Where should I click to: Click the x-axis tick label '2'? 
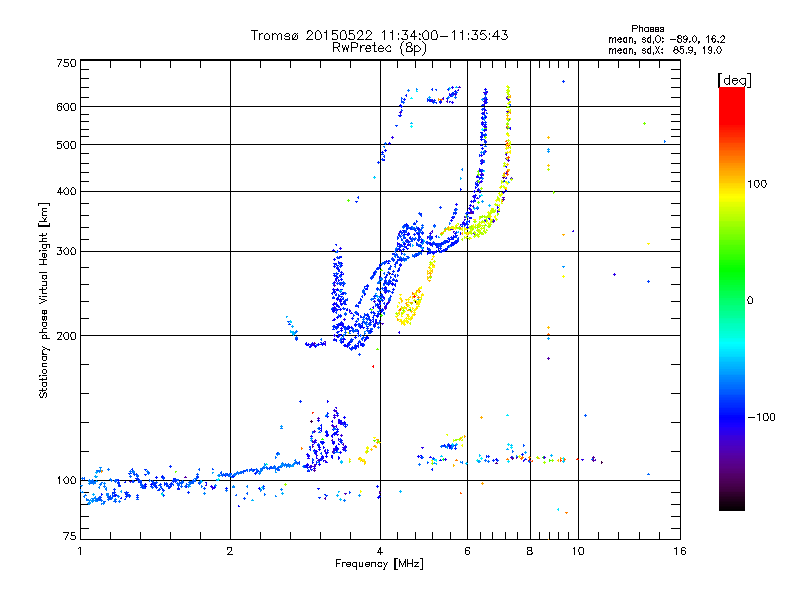tap(230, 551)
